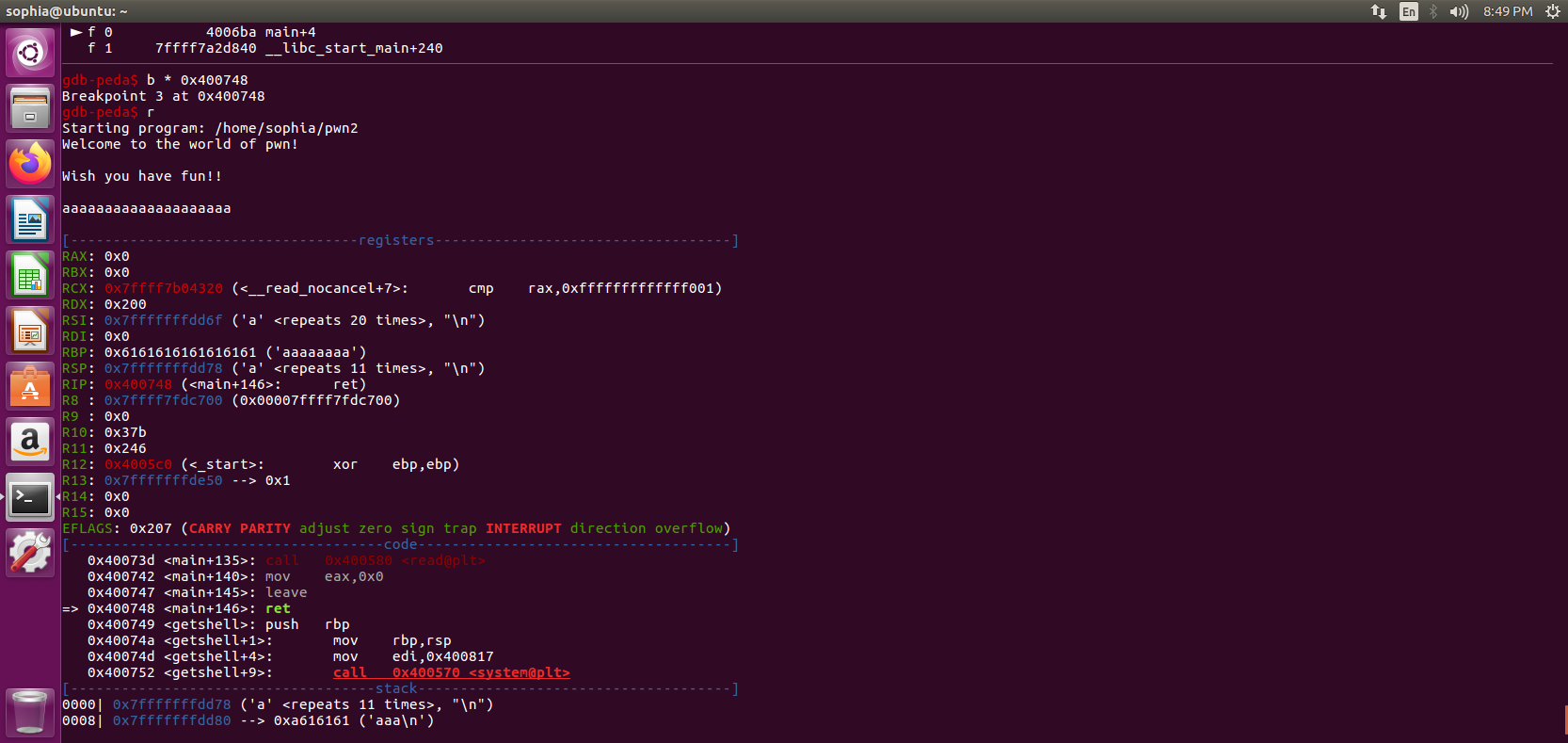The height and width of the screenshot is (743, 1568).
Task: Show calendar from 8:49 PM clock
Action: 1508,11
